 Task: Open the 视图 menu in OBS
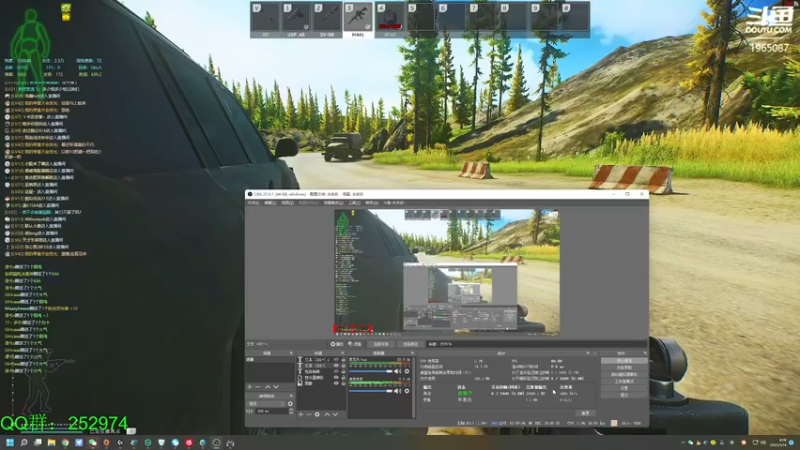287,203
